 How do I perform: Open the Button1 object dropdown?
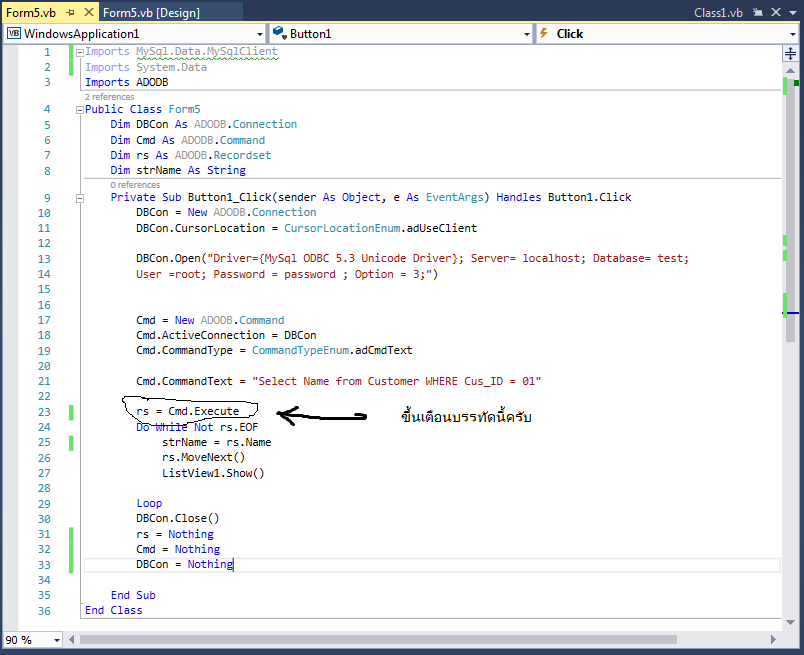click(x=527, y=34)
